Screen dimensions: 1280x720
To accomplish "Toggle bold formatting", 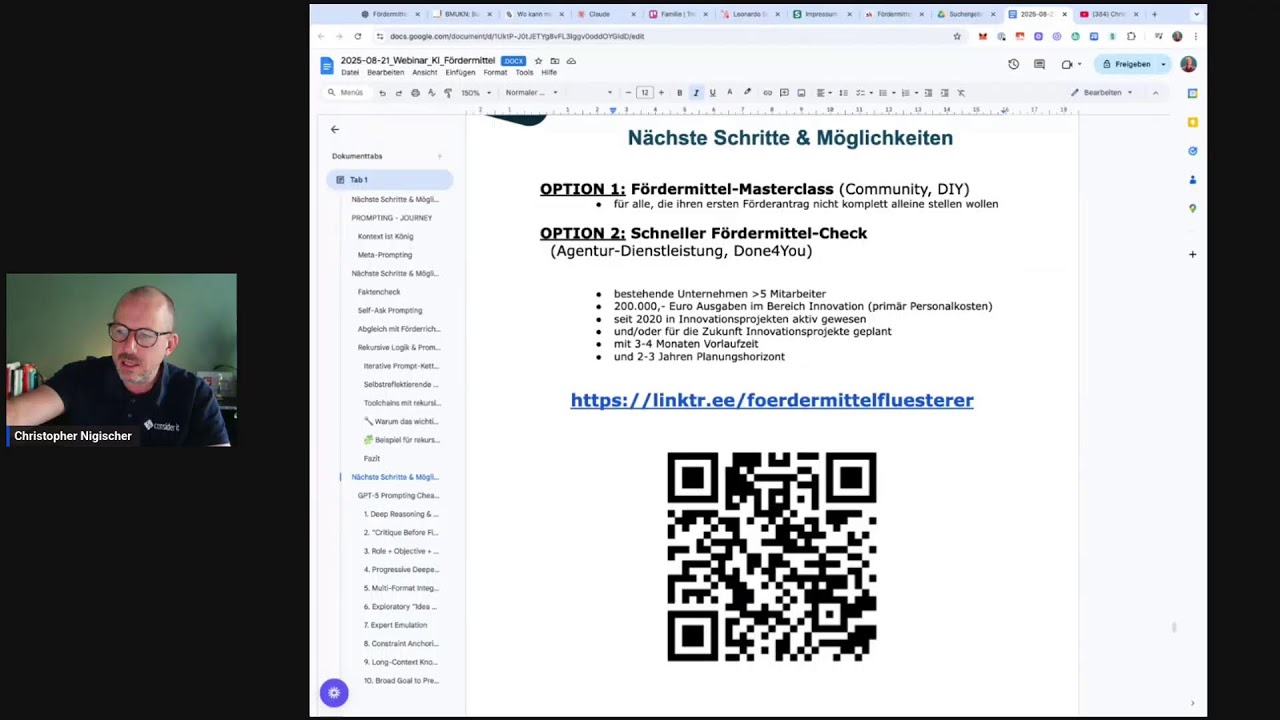I will click(679, 93).
